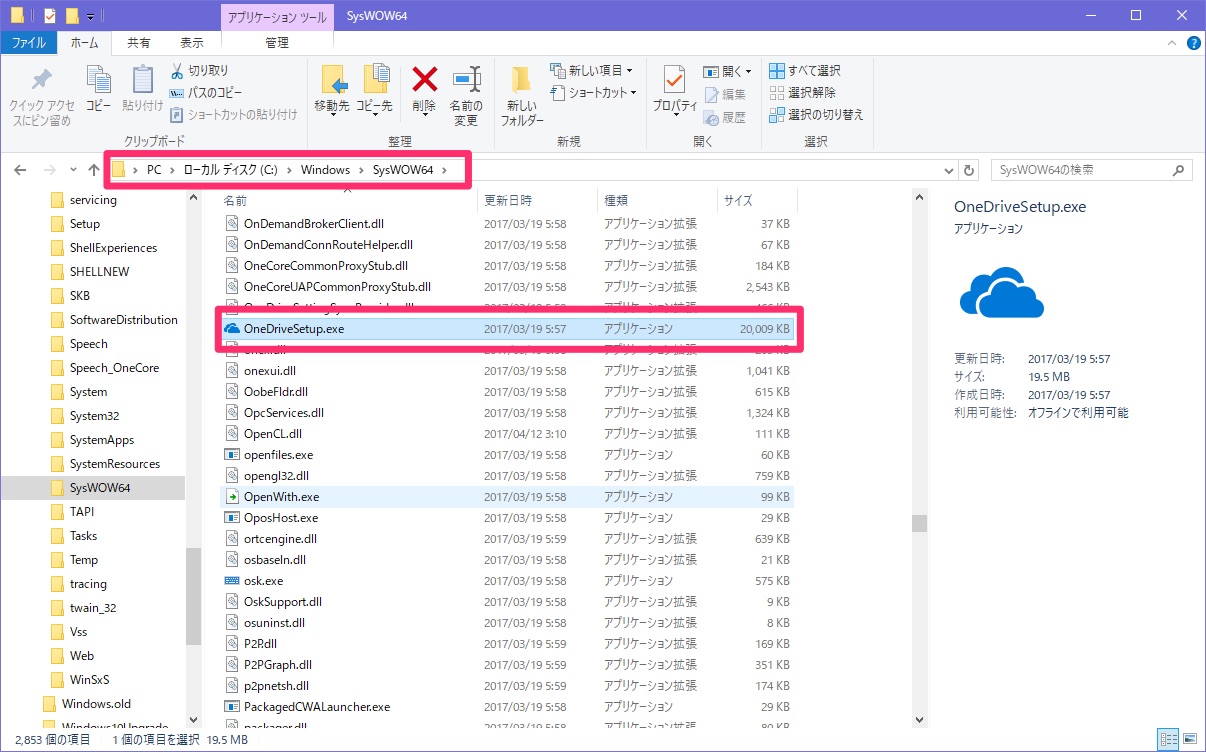Switch to details view layout icon
The image size is (1206, 752).
pyautogui.click(x=1167, y=740)
